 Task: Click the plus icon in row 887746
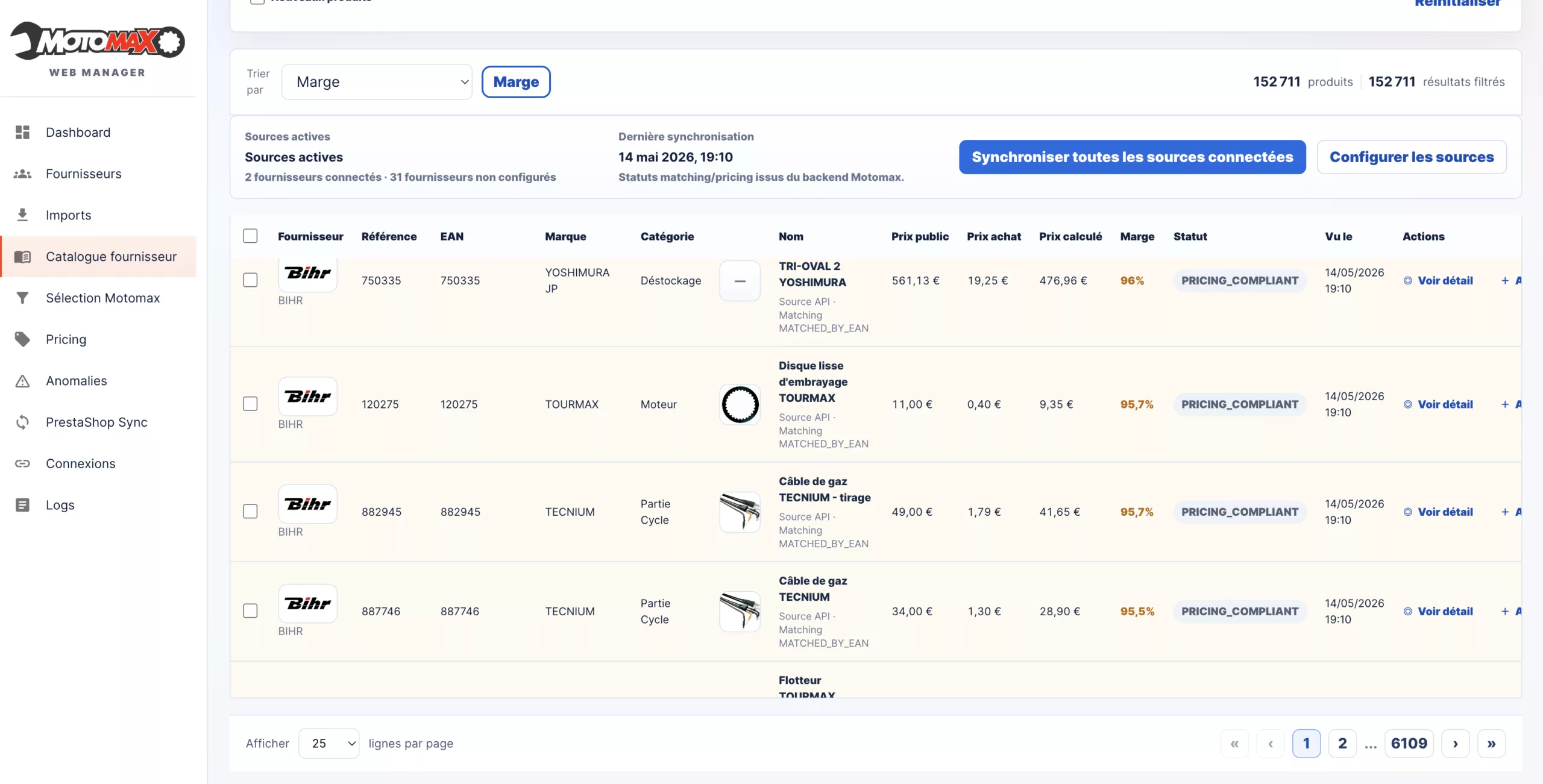[x=1505, y=611]
